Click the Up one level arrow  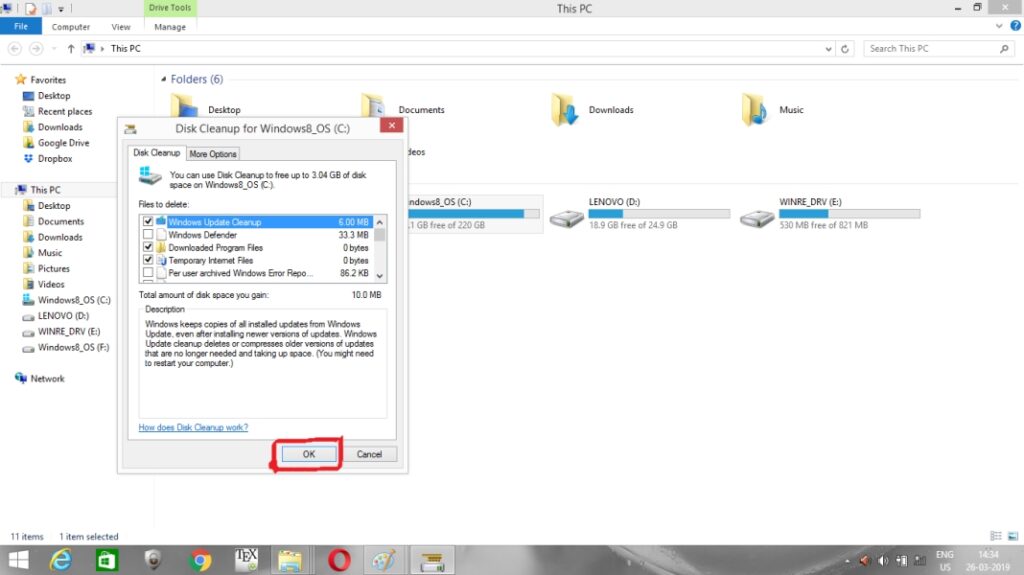pos(71,48)
